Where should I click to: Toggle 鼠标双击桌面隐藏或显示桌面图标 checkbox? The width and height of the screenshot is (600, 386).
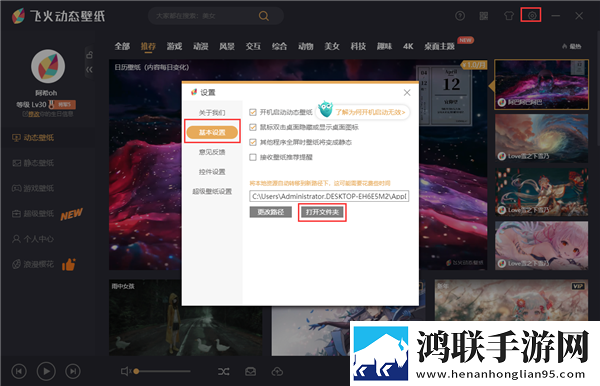pyautogui.click(x=253, y=127)
